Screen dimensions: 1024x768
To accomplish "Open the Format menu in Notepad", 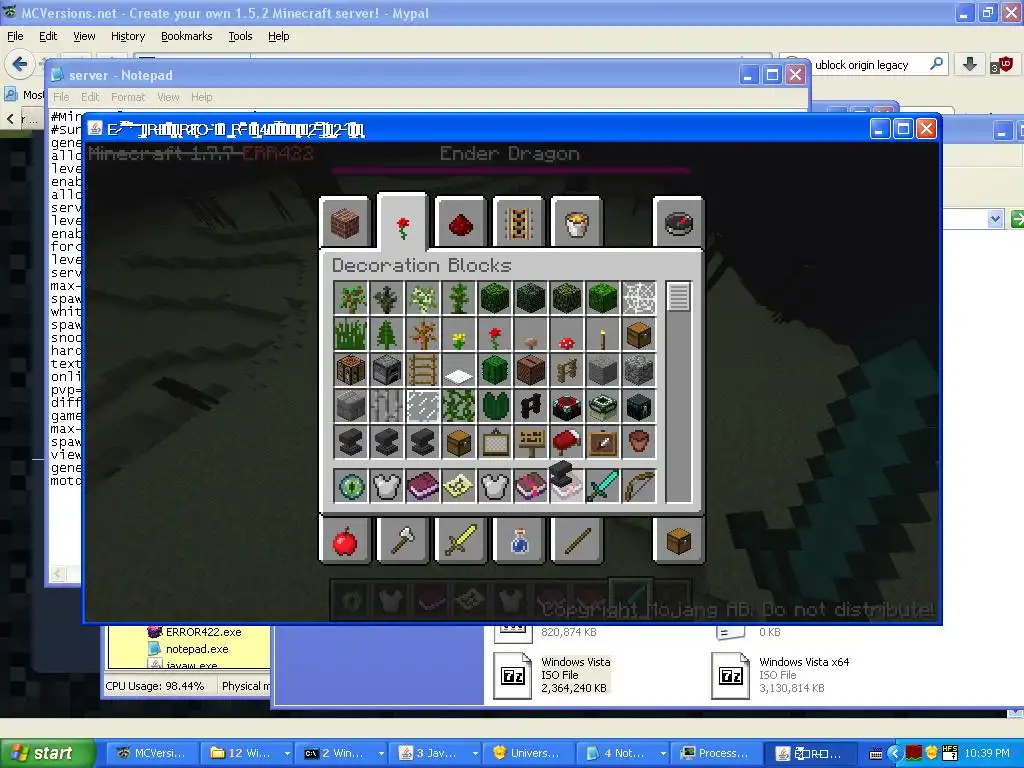I will (127, 97).
